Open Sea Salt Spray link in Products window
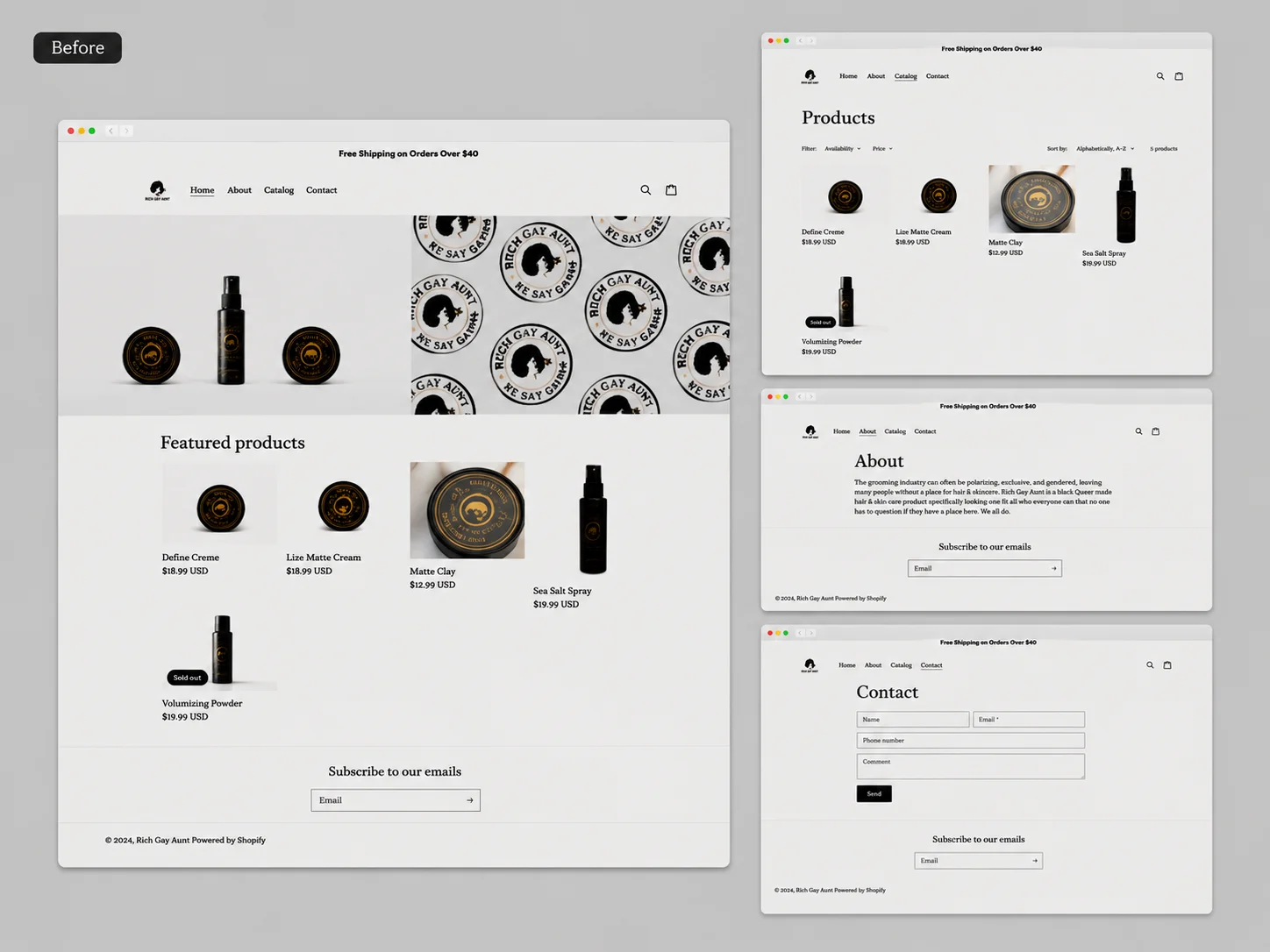This screenshot has height=952, width=1270. click(x=1104, y=253)
